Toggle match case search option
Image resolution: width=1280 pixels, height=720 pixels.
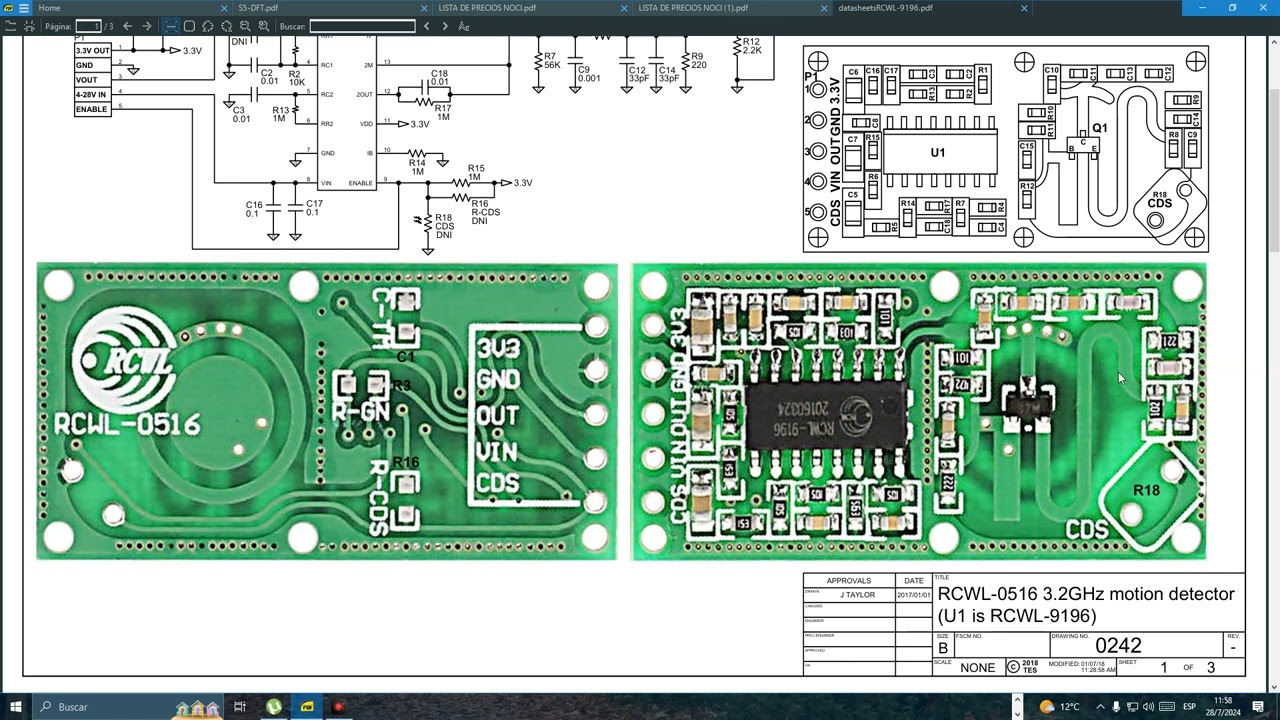coord(464,26)
